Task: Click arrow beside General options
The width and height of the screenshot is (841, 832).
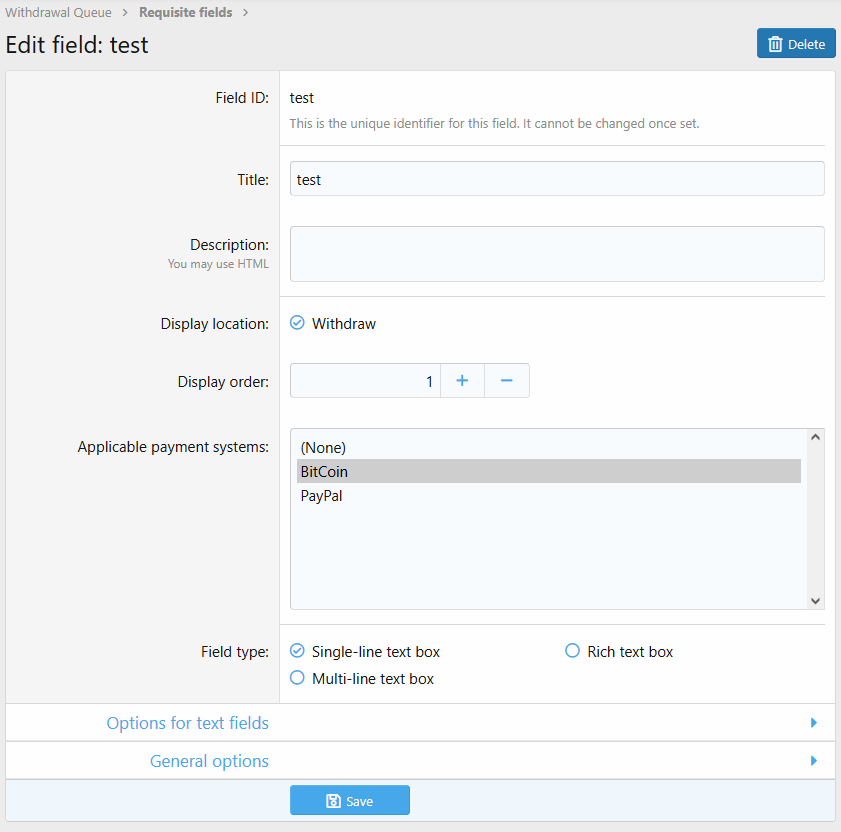Action: click(x=814, y=761)
